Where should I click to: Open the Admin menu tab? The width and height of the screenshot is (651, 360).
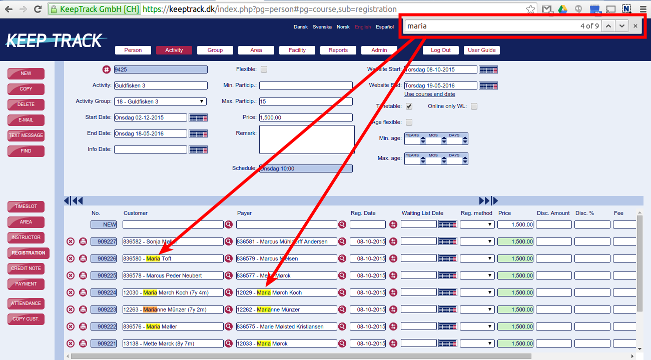379,50
